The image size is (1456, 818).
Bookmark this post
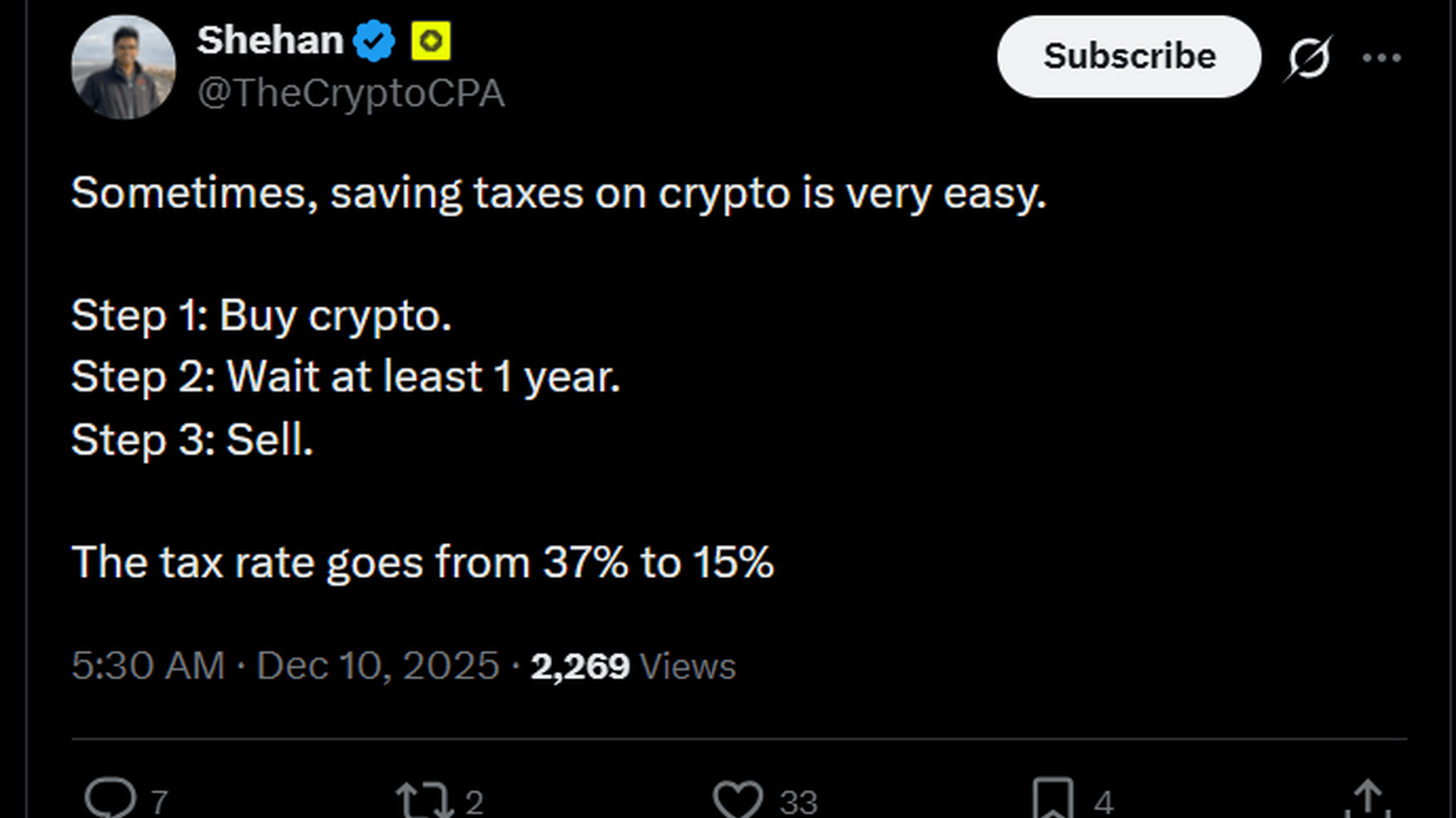pos(1053,799)
